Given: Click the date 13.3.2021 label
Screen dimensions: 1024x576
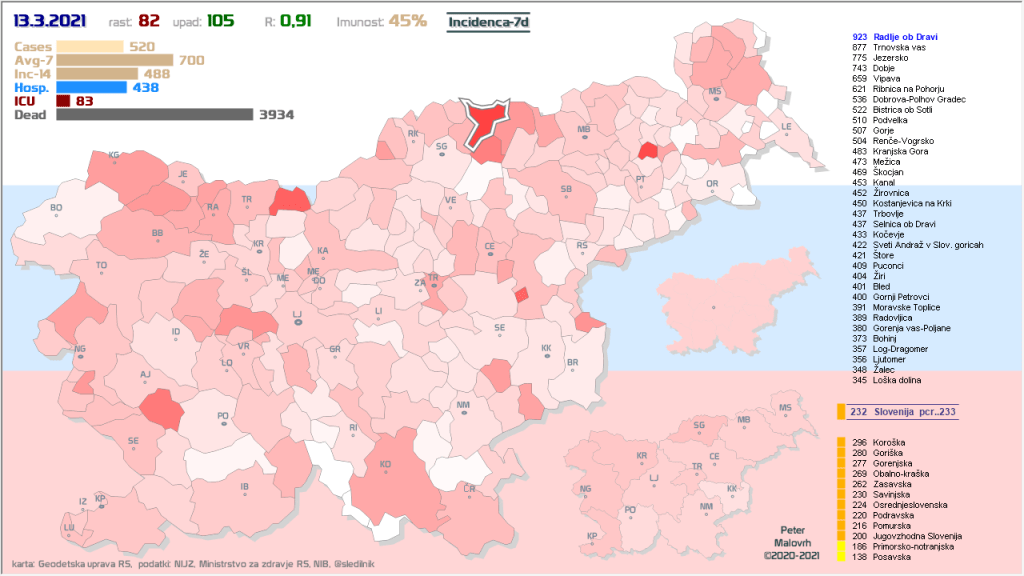Looking at the screenshot, I should coord(47,21).
